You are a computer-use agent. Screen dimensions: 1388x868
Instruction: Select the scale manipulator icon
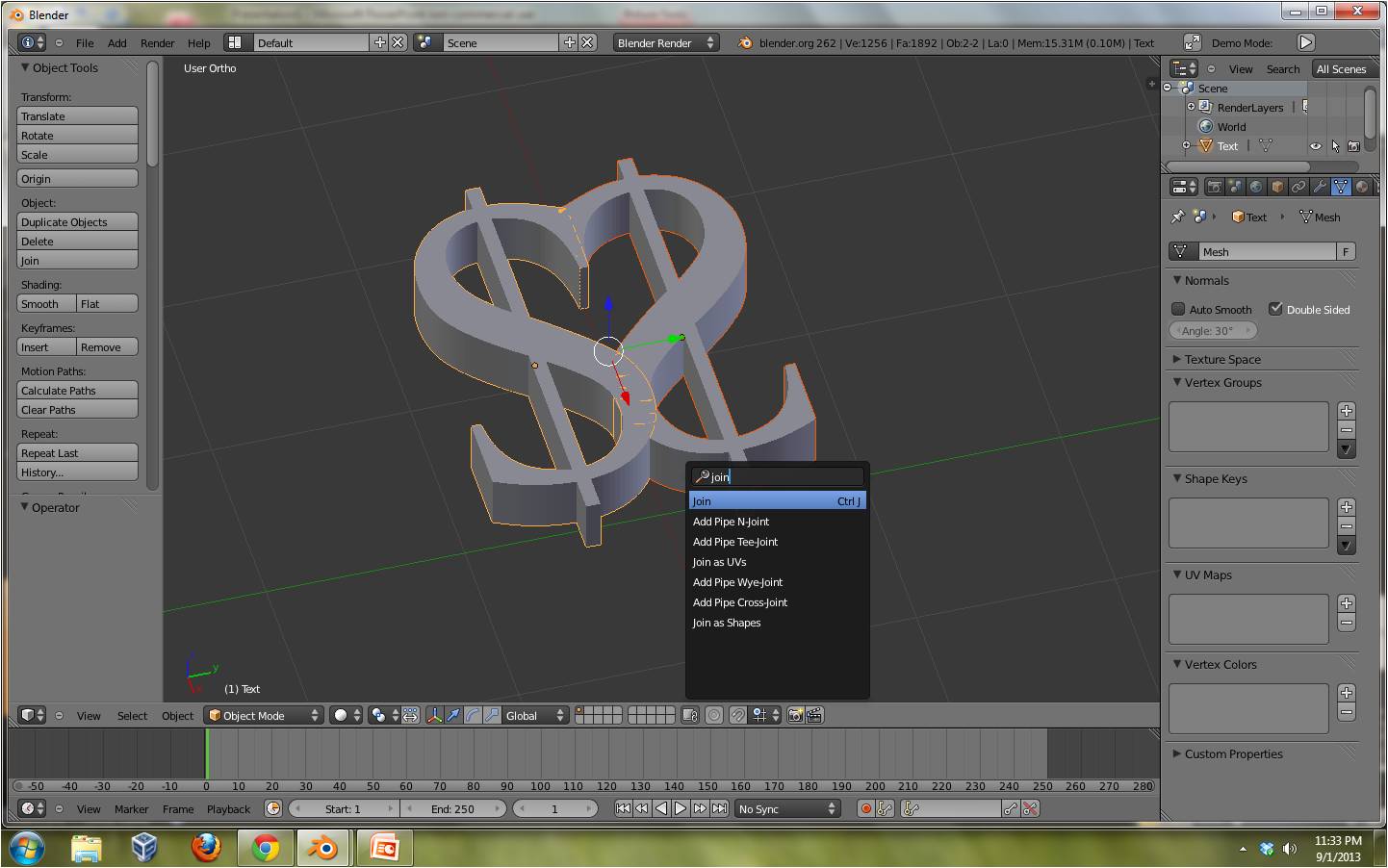pyautogui.click(x=492, y=715)
